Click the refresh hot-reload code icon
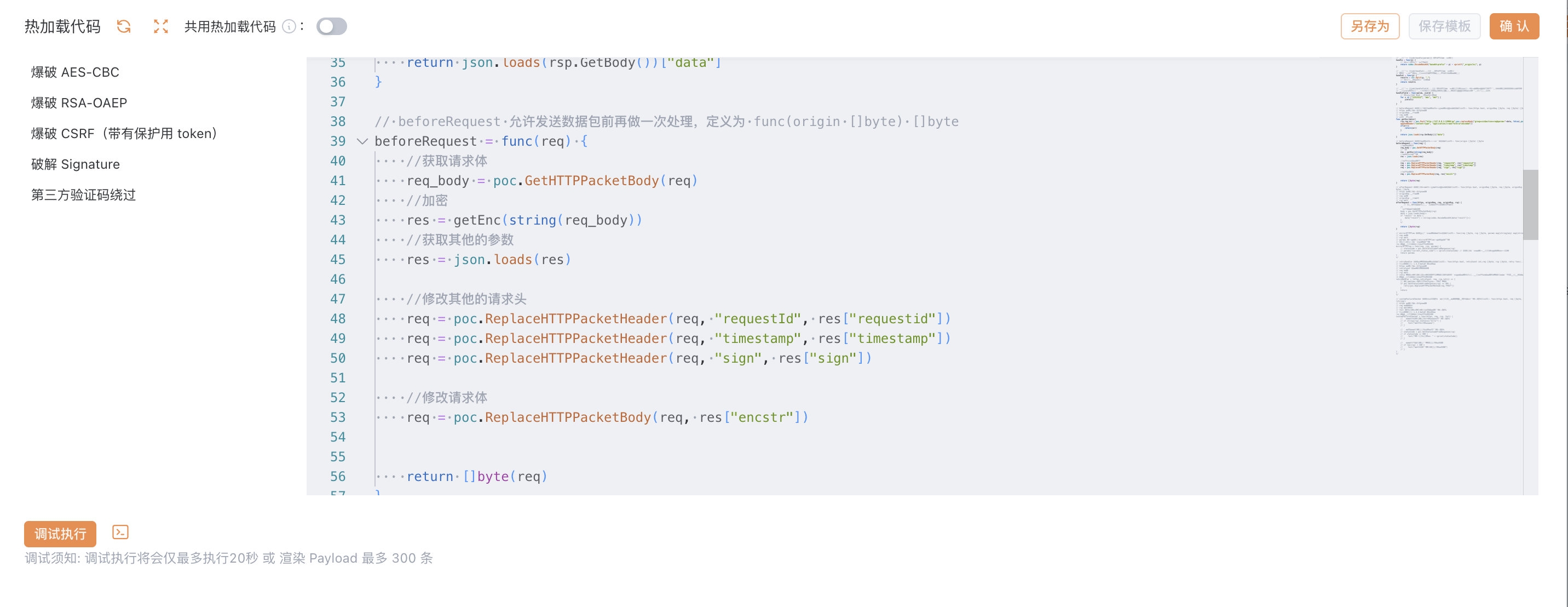This screenshot has height=607, width=1568. [x=124, y=26]
